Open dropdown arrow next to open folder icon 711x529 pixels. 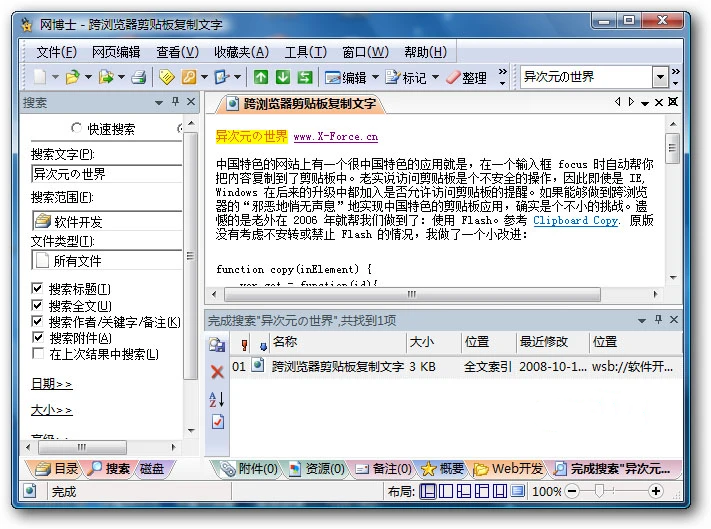tap(88, 77)
